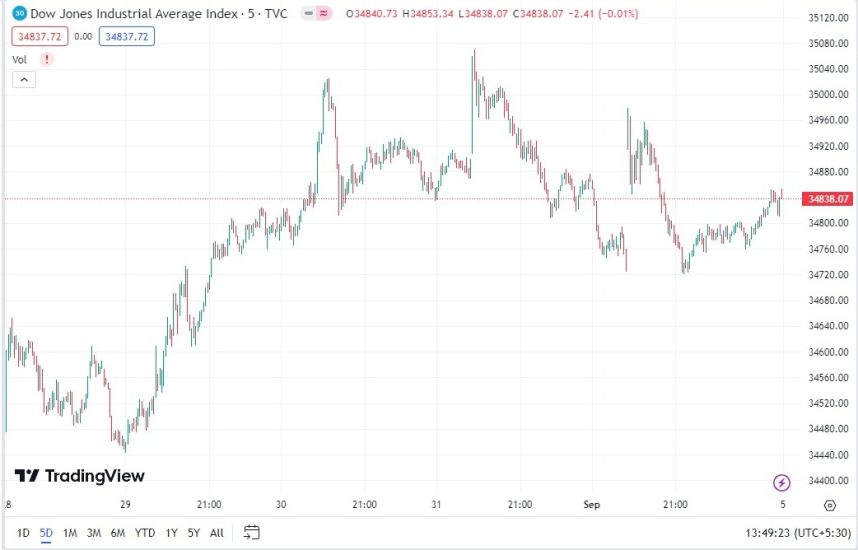Click the blue buy price 34837.72 button

126,36
